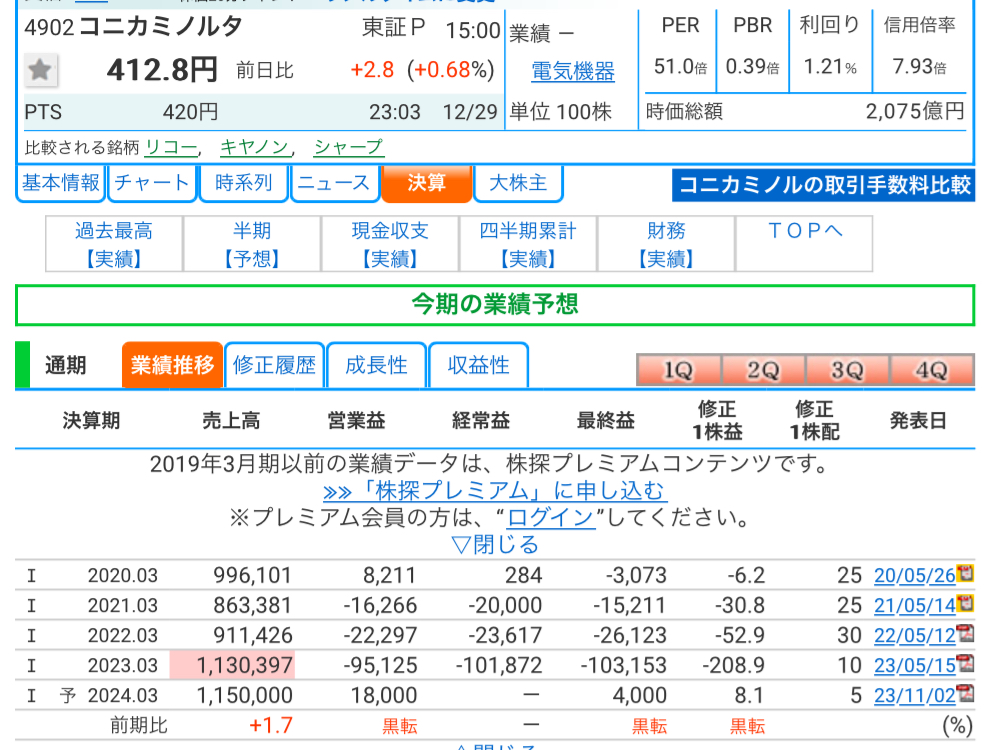Click the 2023.03 ordinary profit -101,872
1001x750 pixels.
pos(499,666)
